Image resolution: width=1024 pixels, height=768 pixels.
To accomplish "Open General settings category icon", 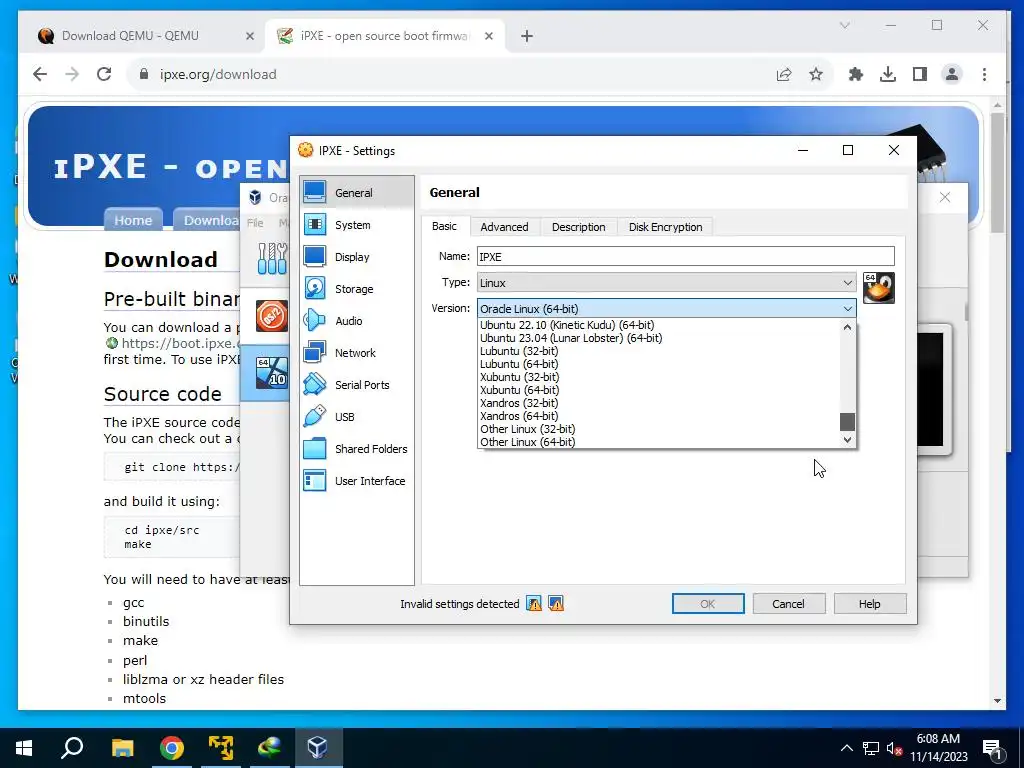I will [x=315, y=192].
